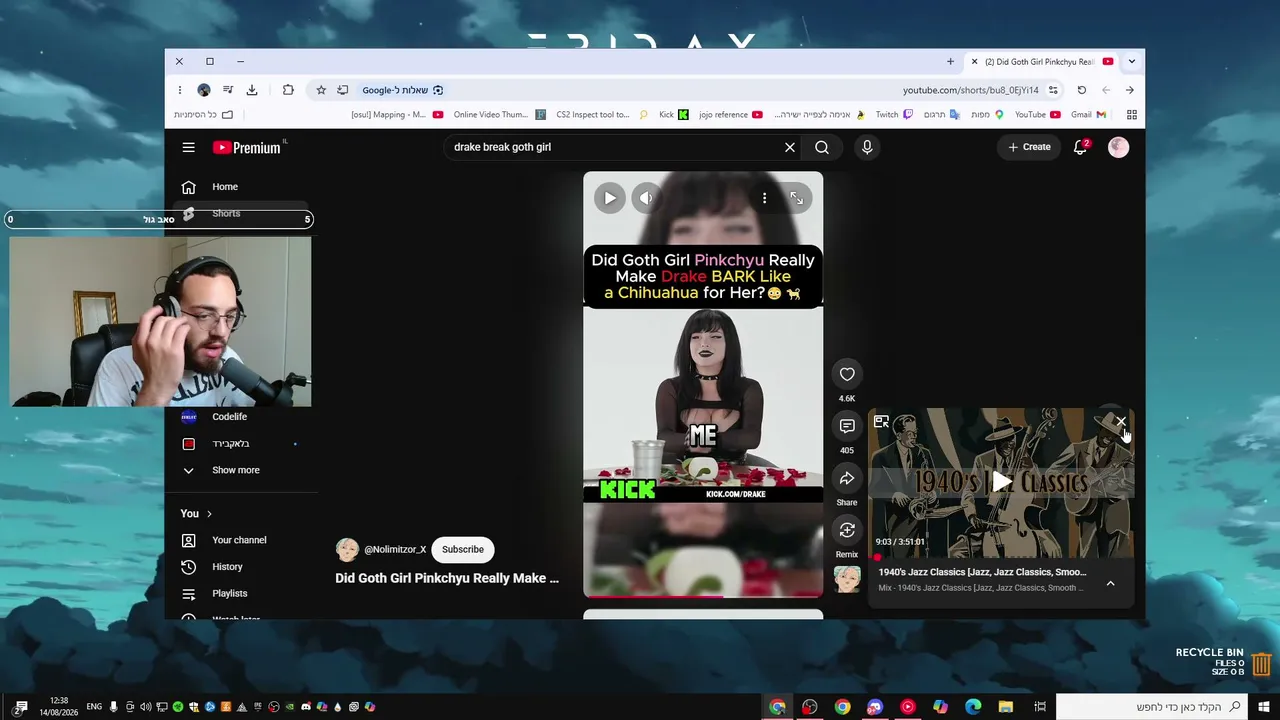Expand the miniplayer back to full page
Image resolution: width=1280 pixels, height=720 pixels.
pos(881,422)
